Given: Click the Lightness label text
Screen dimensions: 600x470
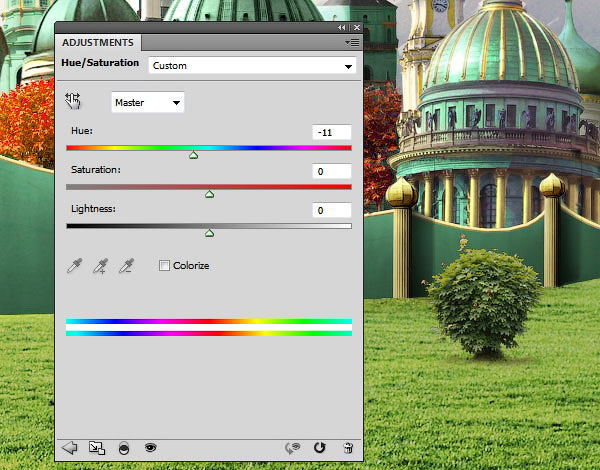Looking at the screenshot, I should pos(93,209).
